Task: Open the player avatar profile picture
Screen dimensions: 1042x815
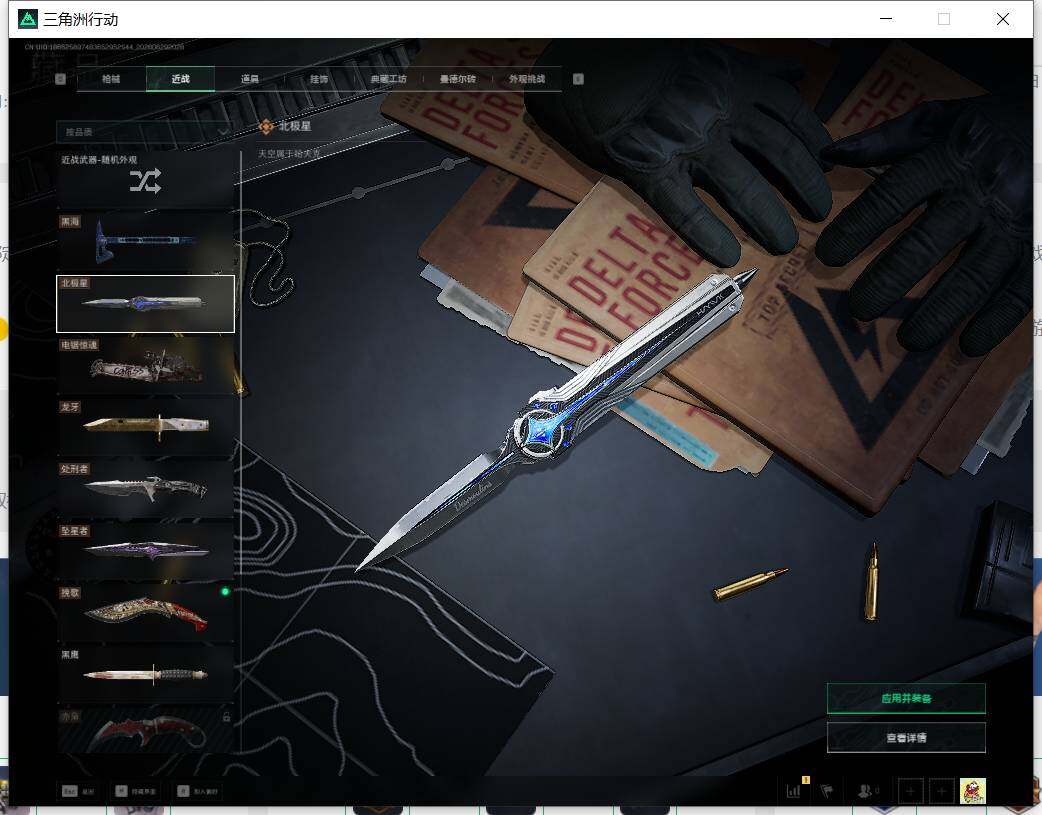Action: point(972,791)
